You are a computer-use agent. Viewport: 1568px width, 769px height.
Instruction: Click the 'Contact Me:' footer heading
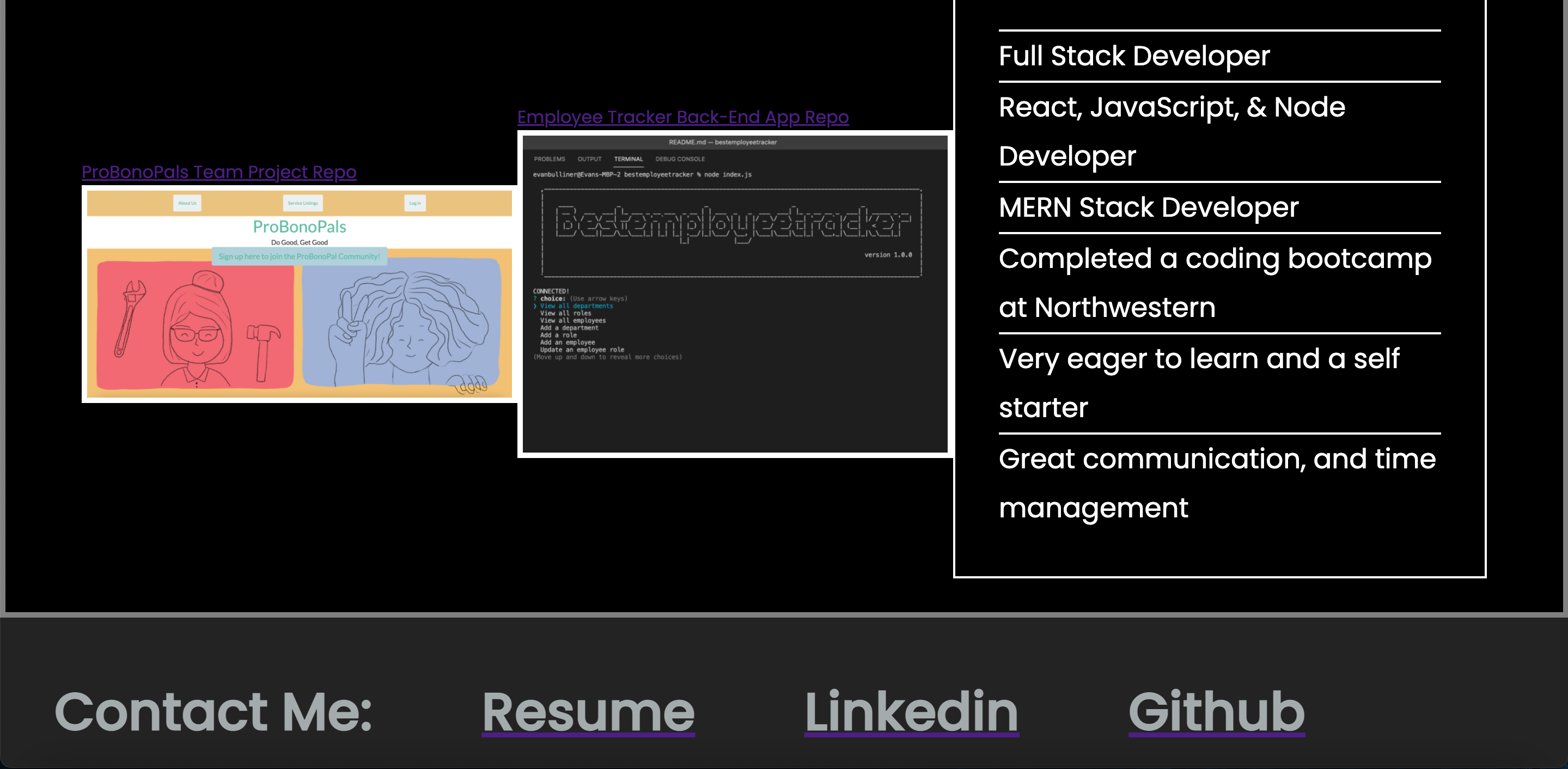pos(213,712)
